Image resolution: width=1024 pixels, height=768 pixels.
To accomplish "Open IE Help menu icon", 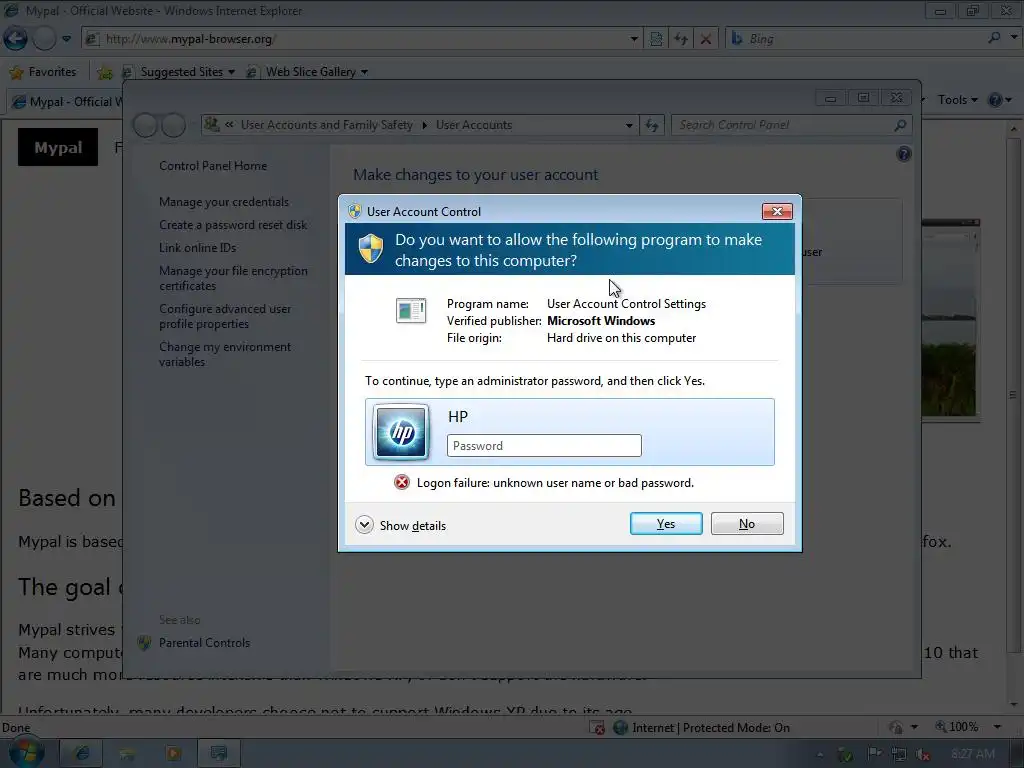I will coord(1000,100).
